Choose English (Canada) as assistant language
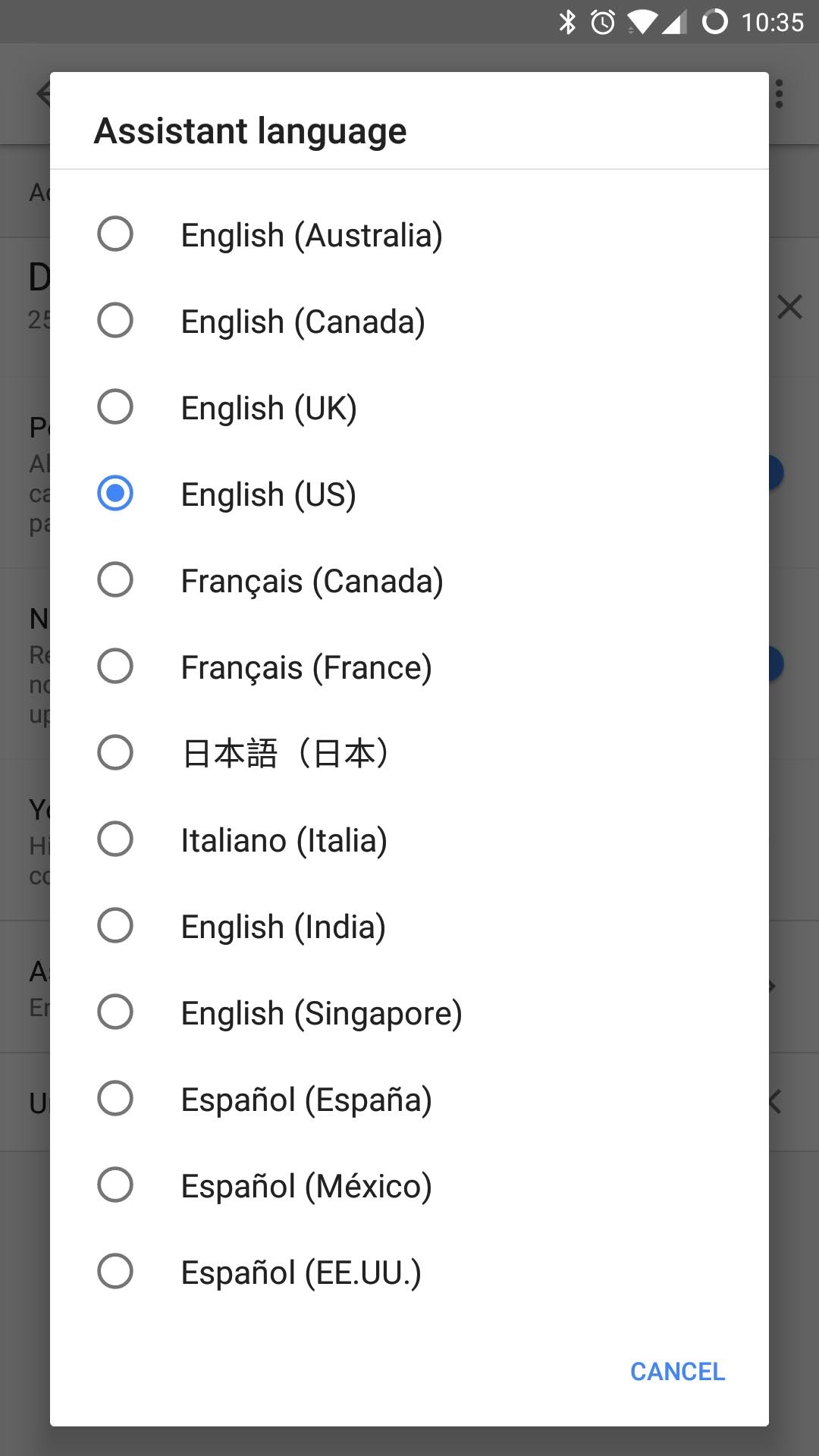 point(115,321)
